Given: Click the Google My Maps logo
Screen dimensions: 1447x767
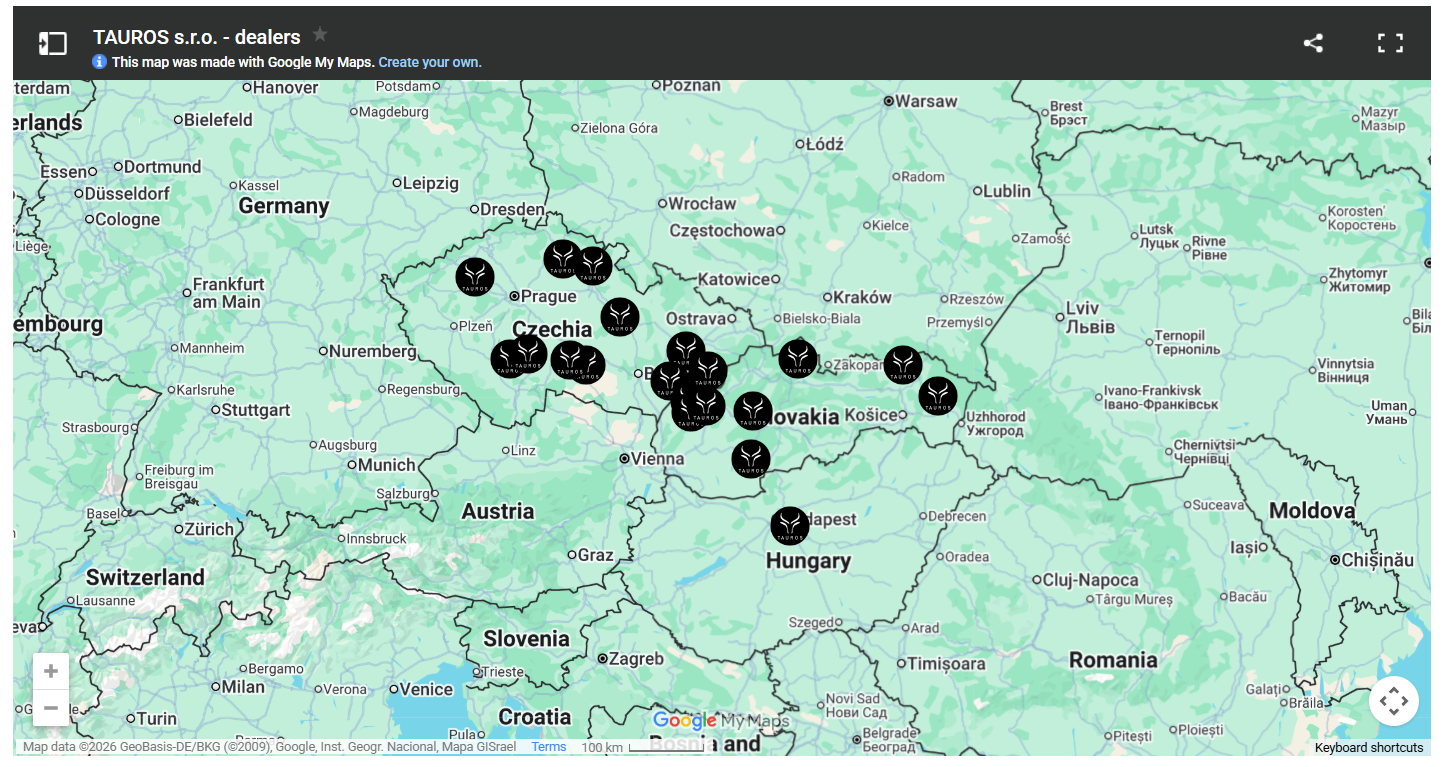Looking at the screenshot, I should (719, 721).
